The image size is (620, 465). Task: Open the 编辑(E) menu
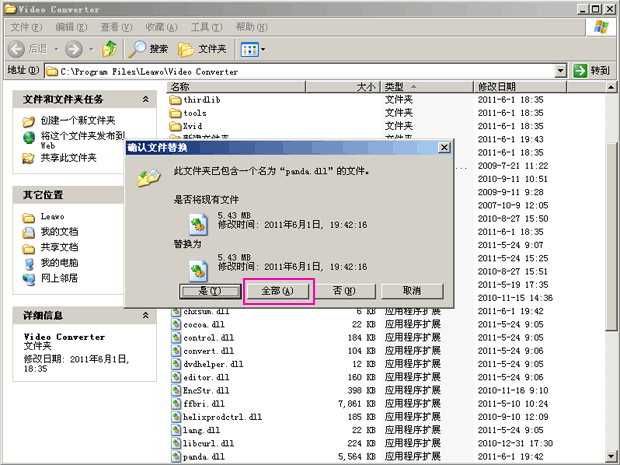pyautogui.click(x=71, y=27)
